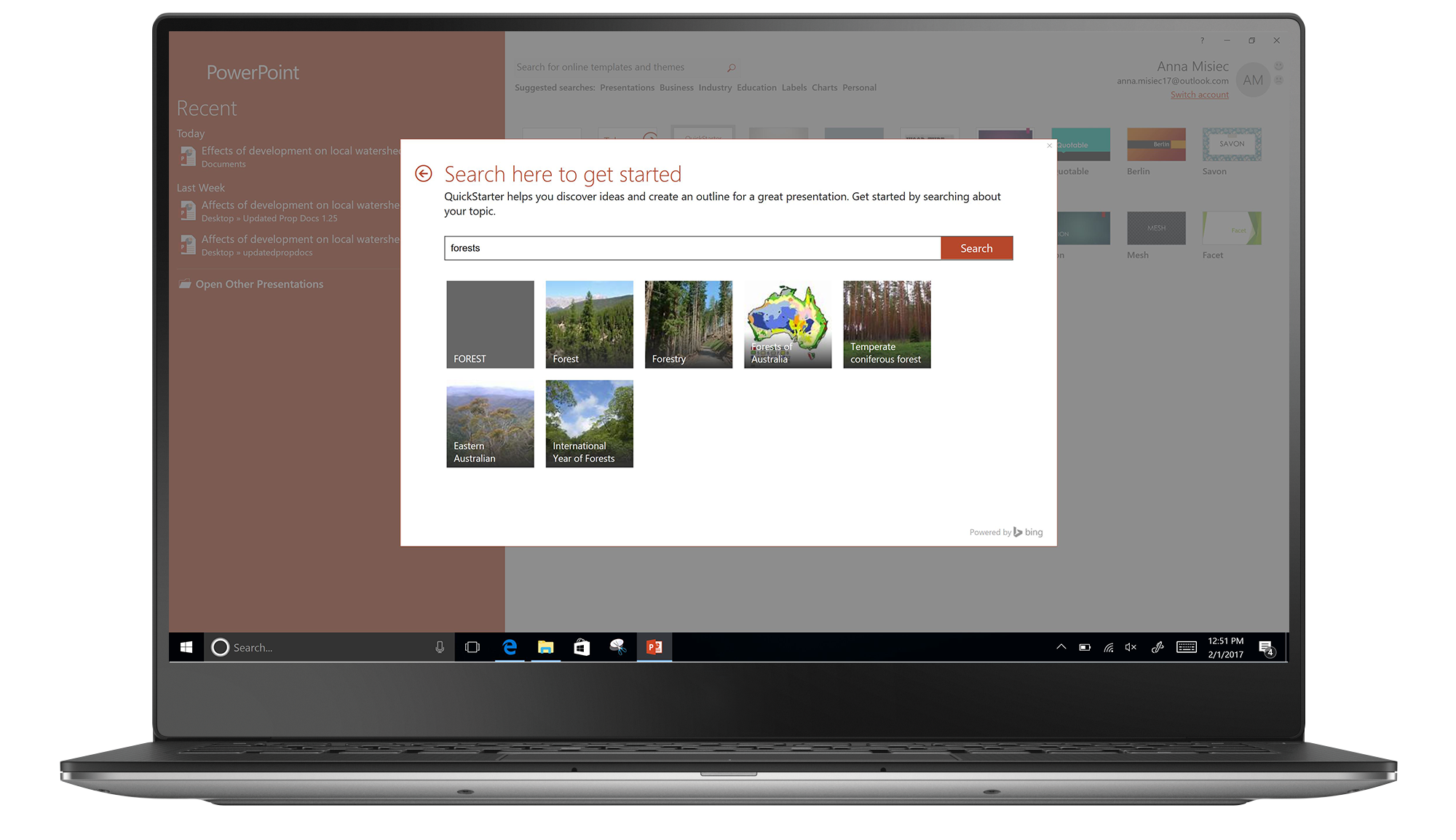Select the FOREST image tile in QuickStarter
The width and height of the screenshot is (1456, 840).
pyautogui.click(x=489, y=324)
